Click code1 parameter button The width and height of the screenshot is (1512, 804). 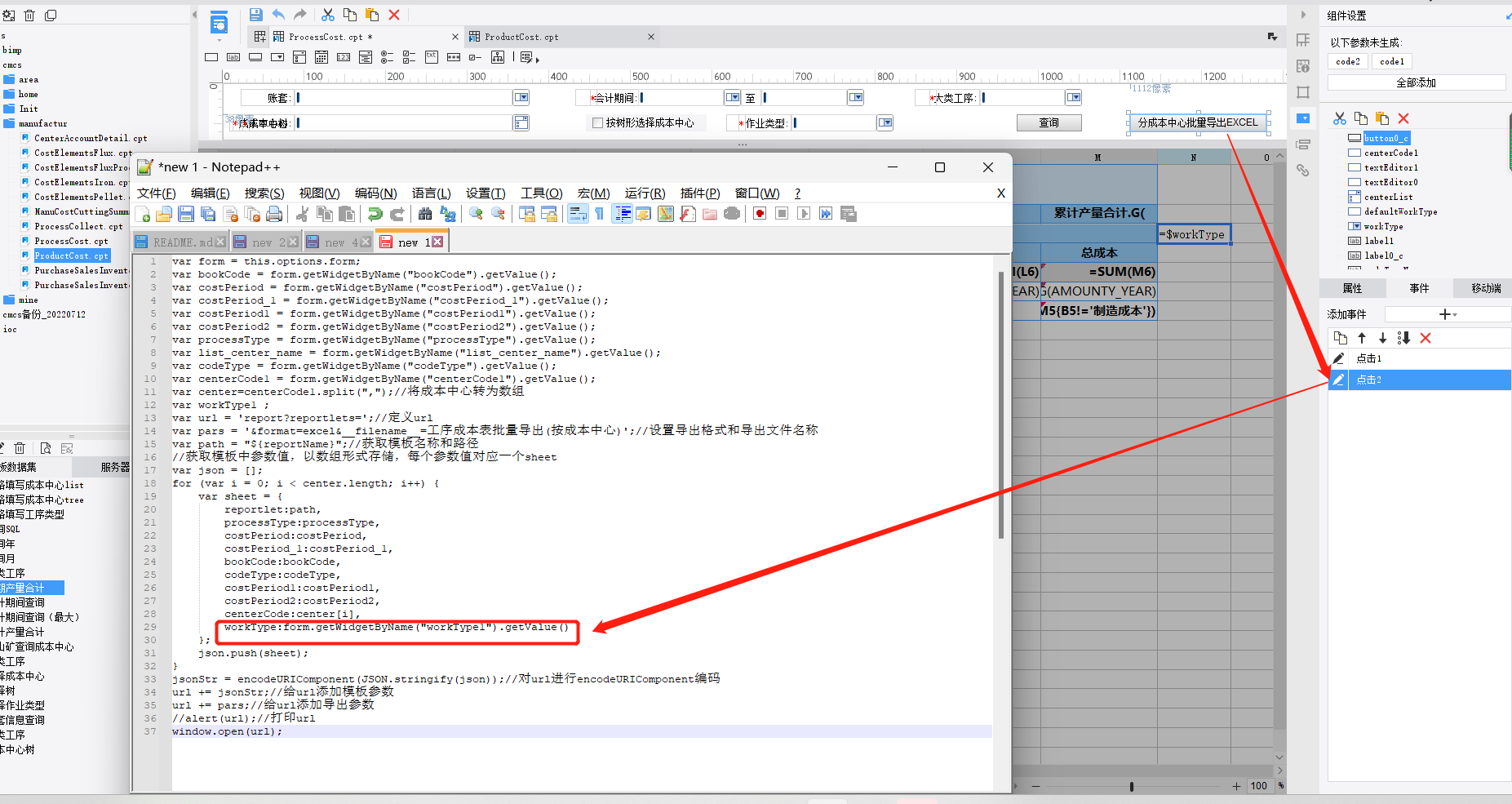pos(1392,61)
